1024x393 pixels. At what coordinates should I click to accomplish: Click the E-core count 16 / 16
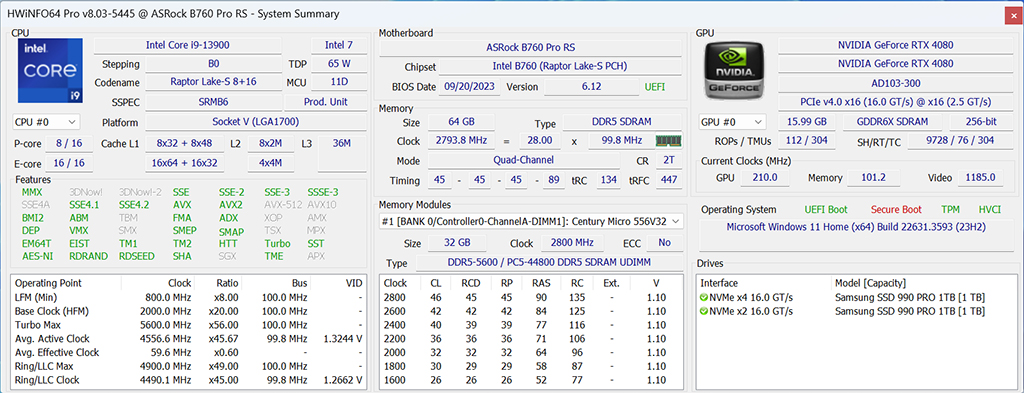tap(69, 163)
